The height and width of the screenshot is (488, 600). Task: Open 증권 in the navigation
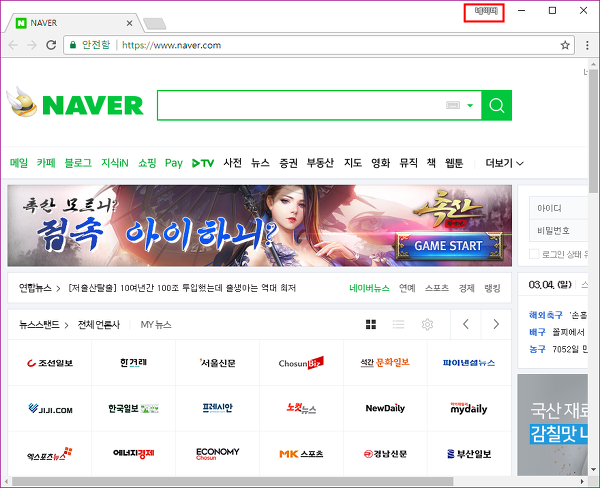(288, 163)
